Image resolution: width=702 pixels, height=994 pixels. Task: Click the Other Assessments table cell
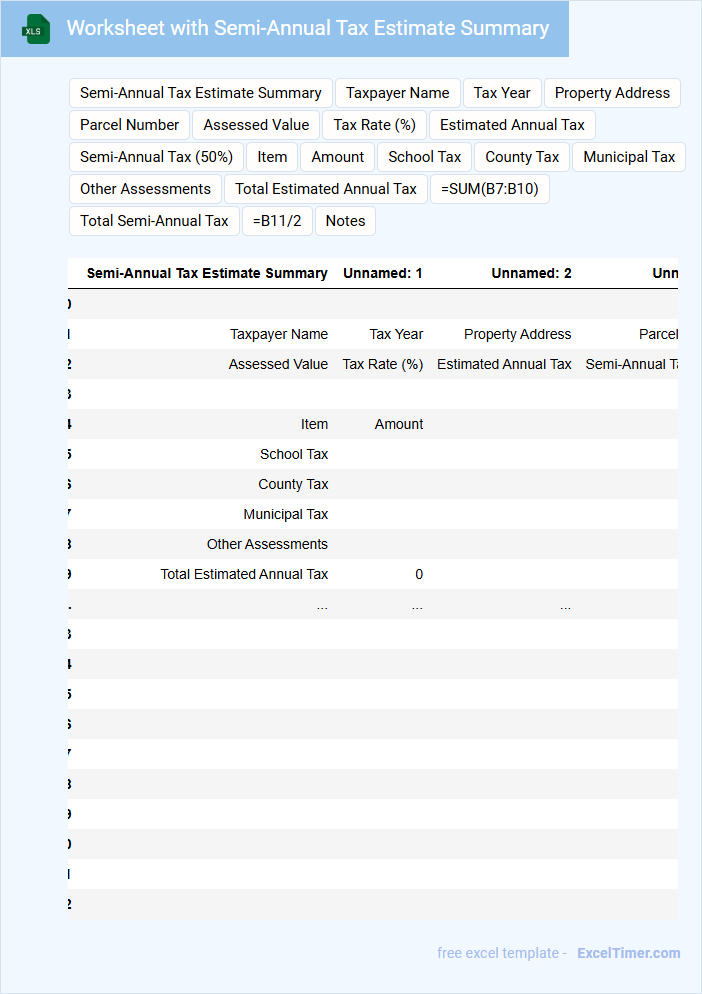[268, 544]
